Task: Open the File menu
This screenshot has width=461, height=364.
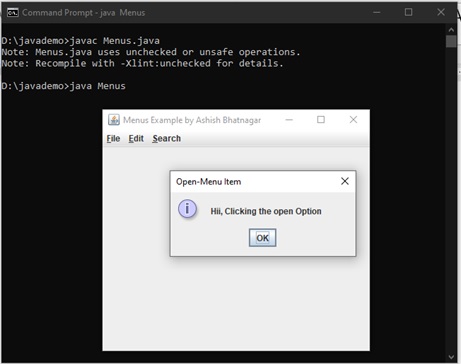Action: pyautogui.click(x=113, y=138)
